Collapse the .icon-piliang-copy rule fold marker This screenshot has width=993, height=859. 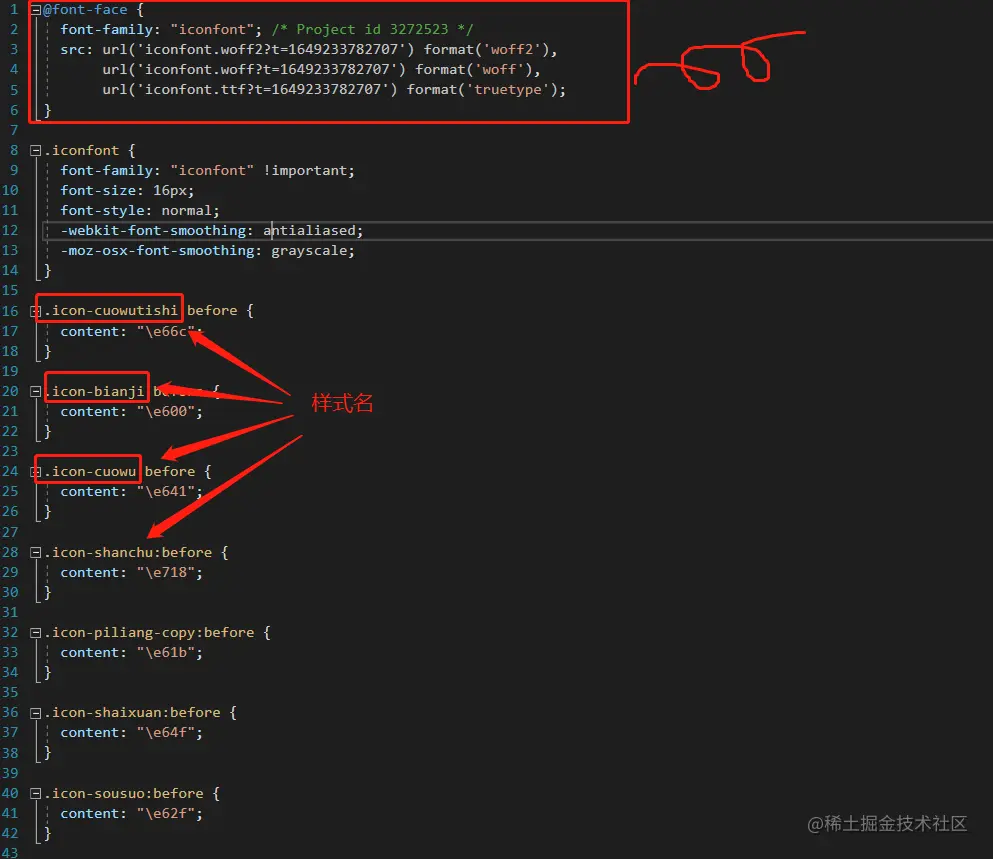(x=36, y=633)
